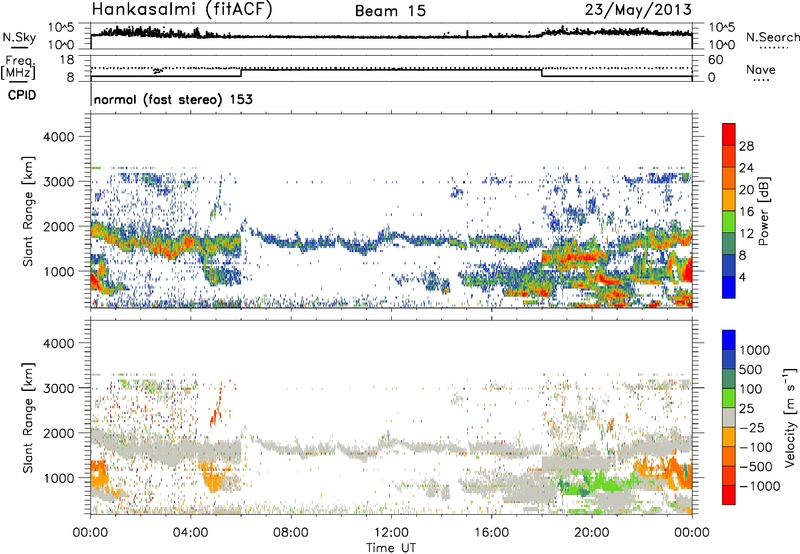Click the '20:00' time tick label
Screen dimensions: 800x554
(592, 533)
